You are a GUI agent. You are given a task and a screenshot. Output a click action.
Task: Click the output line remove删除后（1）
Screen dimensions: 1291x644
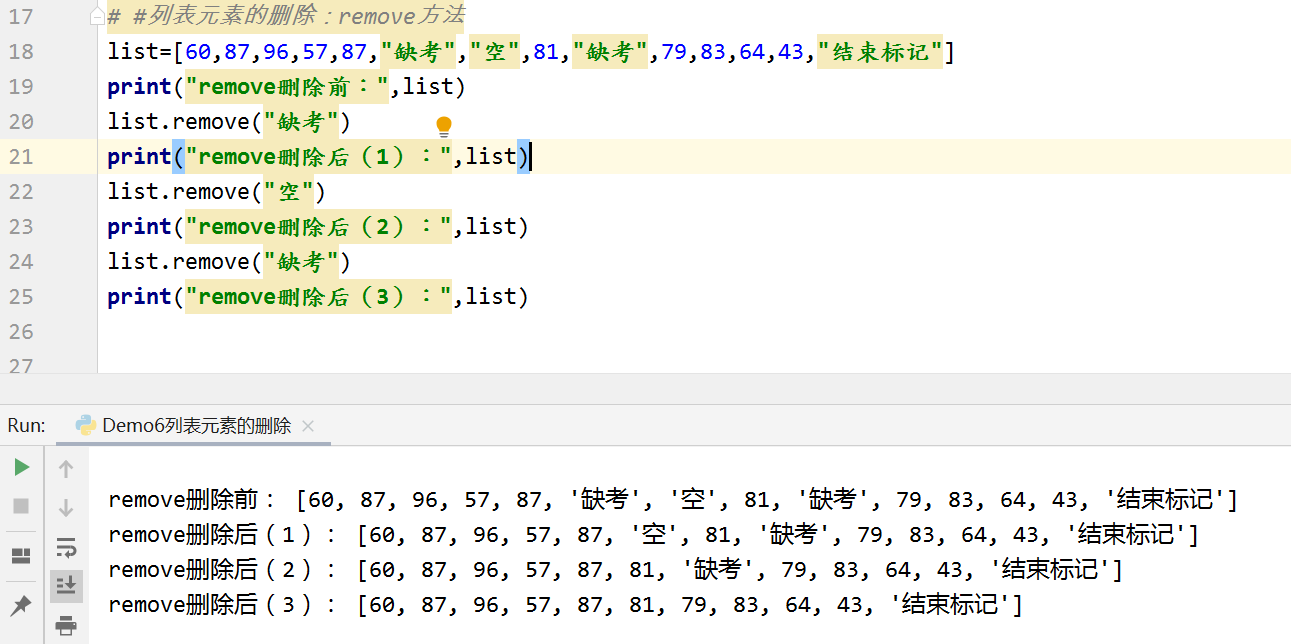[653, 534]
